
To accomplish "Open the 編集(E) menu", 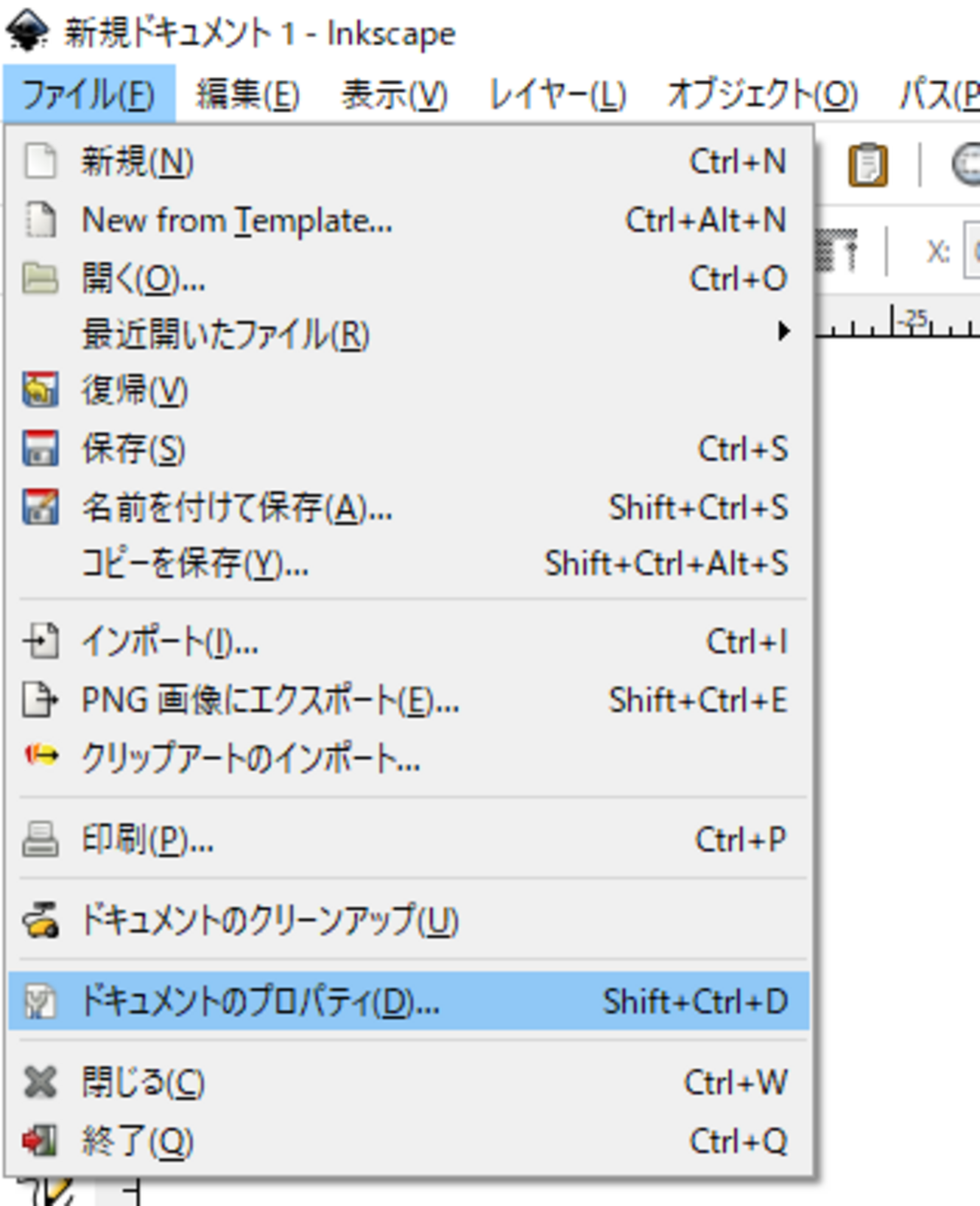I will click(x=247, y=95).
